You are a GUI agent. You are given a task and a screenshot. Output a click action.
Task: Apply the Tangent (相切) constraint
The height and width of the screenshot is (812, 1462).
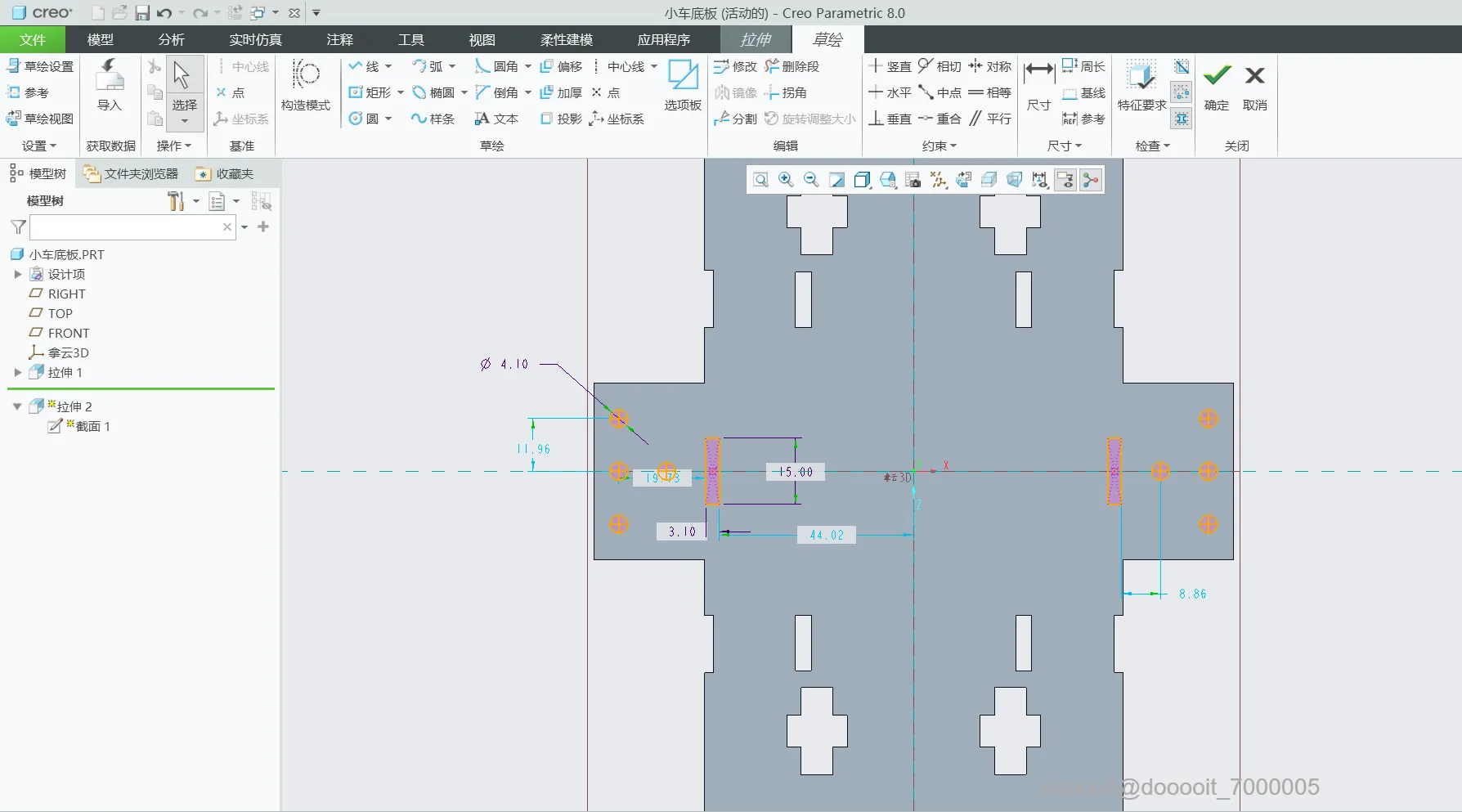click(x=940, y=66)
